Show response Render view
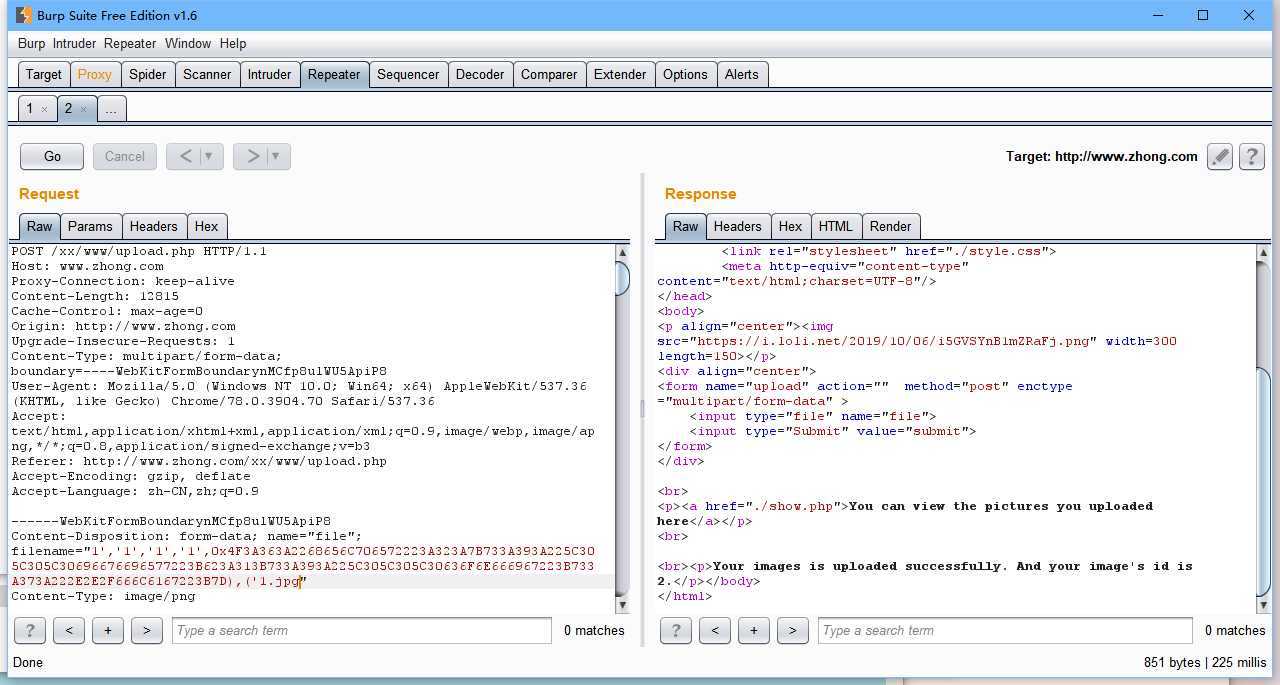 [x=890, y=226]
